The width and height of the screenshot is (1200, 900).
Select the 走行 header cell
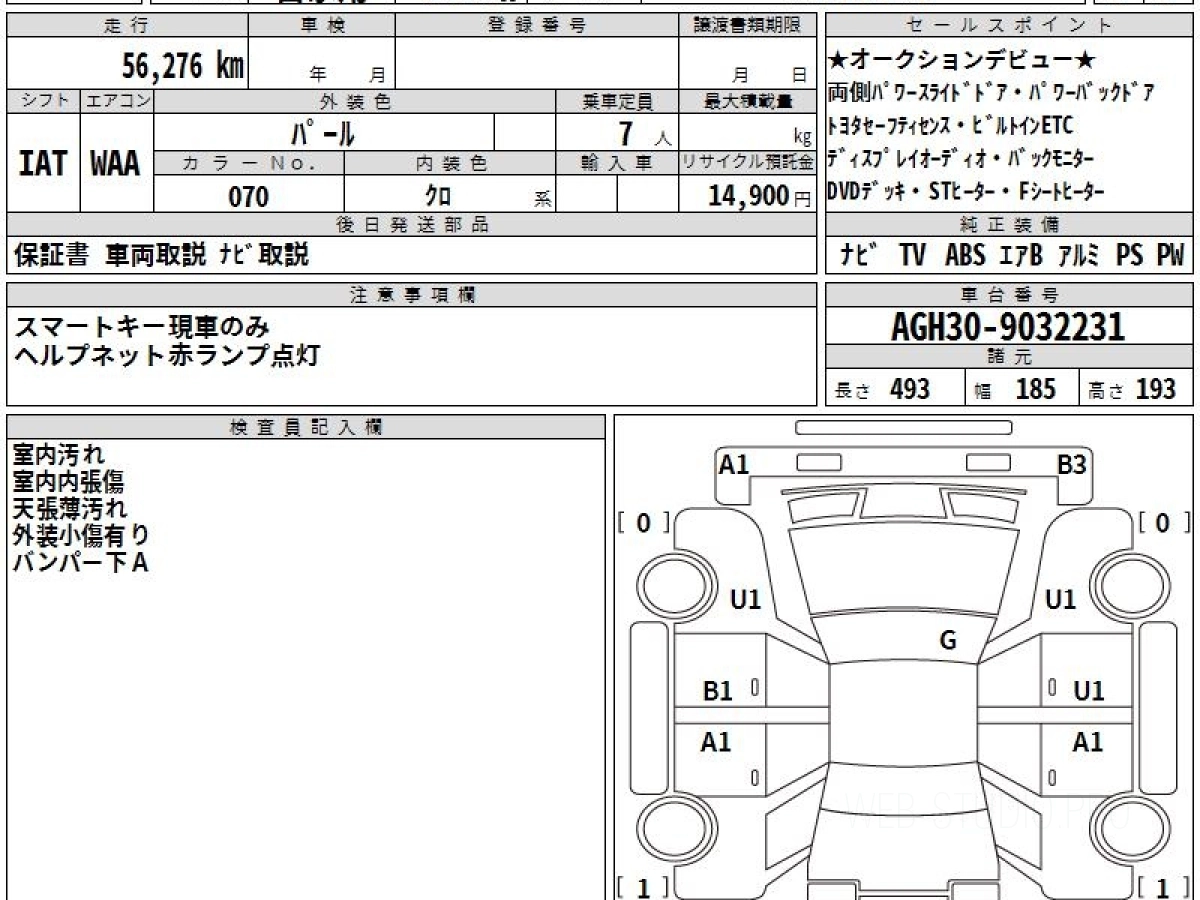(127, 26)
